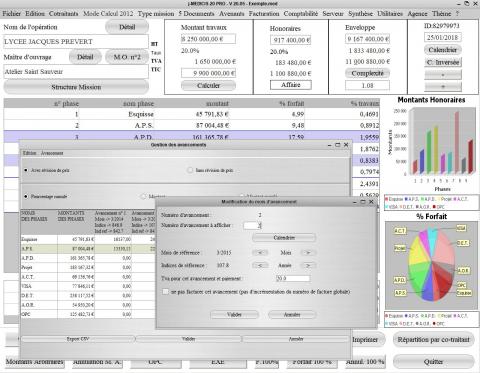Open the Fichier menu

tap(12, 14)
